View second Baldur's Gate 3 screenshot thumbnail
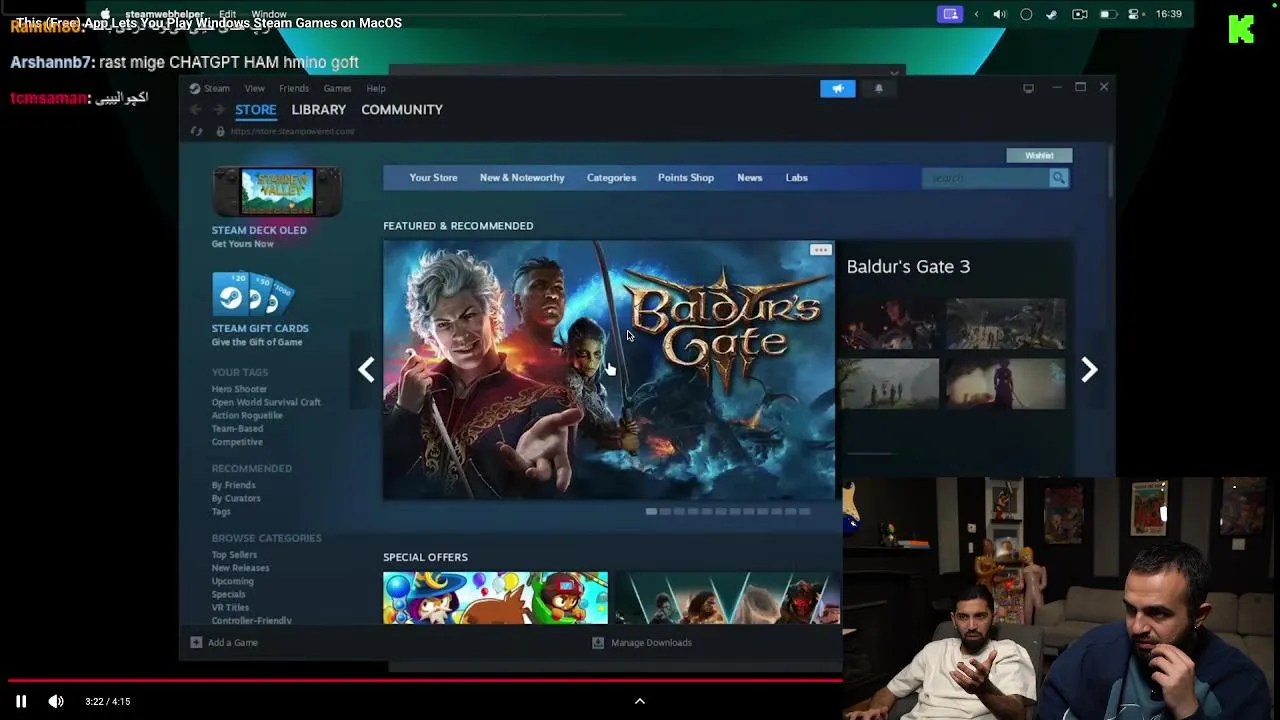 coord(1005,324)
